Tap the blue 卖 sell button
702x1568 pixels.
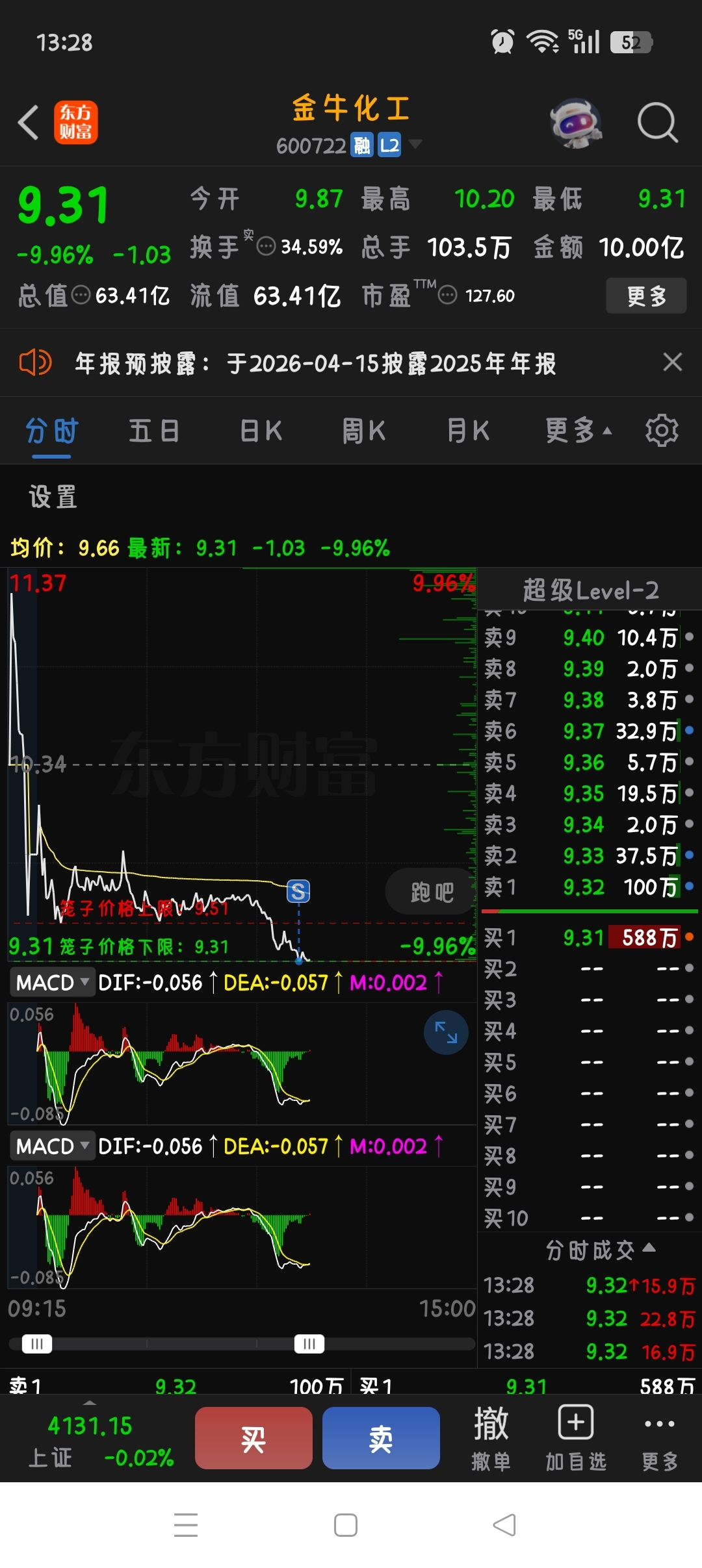point(381,1438)
